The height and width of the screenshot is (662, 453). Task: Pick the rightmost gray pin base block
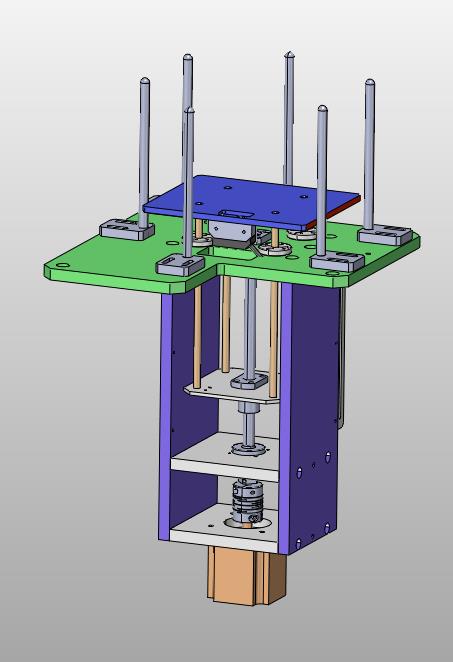pyautogui.click(x=385, y=234)
